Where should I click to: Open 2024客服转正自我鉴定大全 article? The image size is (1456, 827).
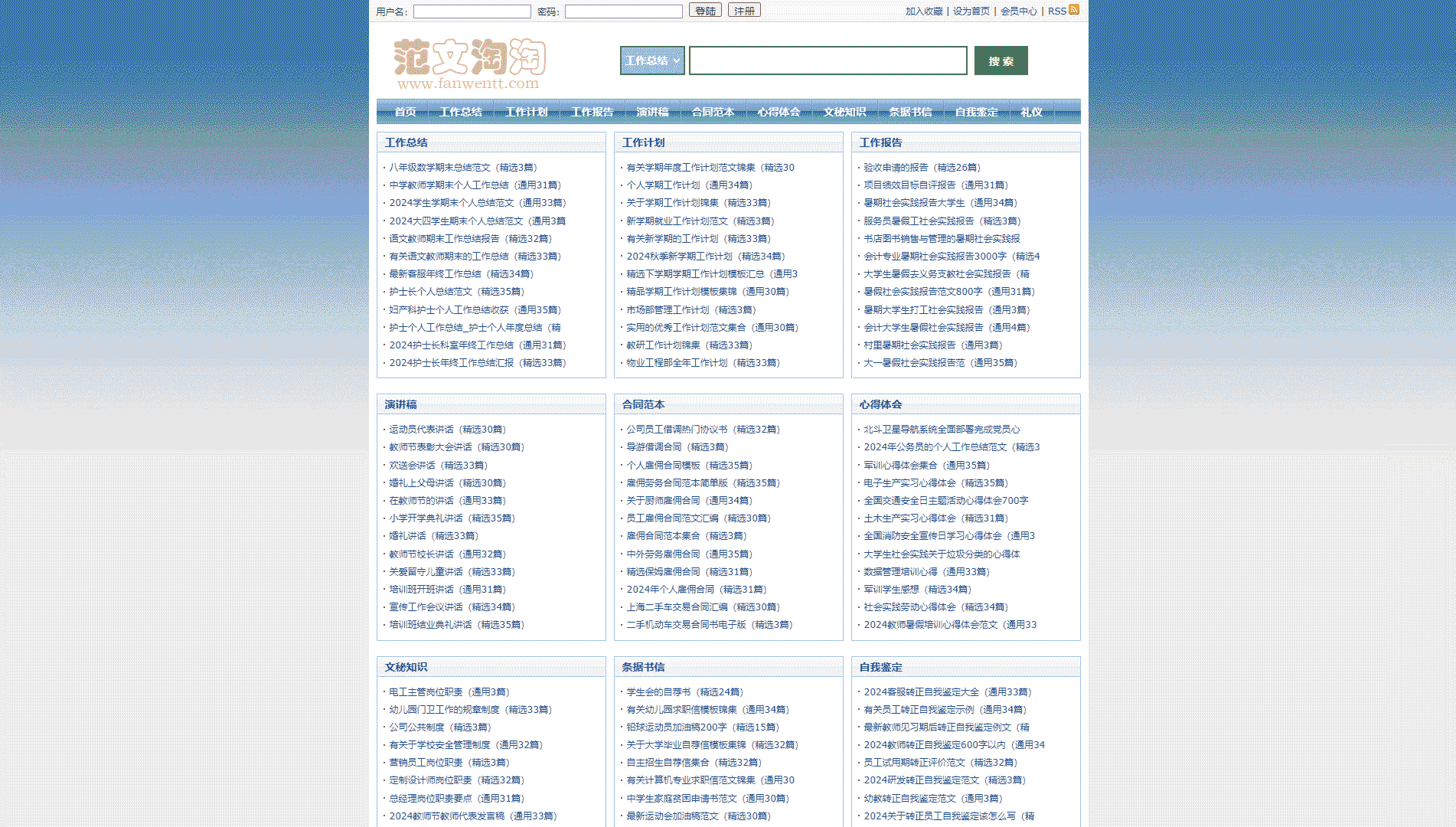[948, 692]
